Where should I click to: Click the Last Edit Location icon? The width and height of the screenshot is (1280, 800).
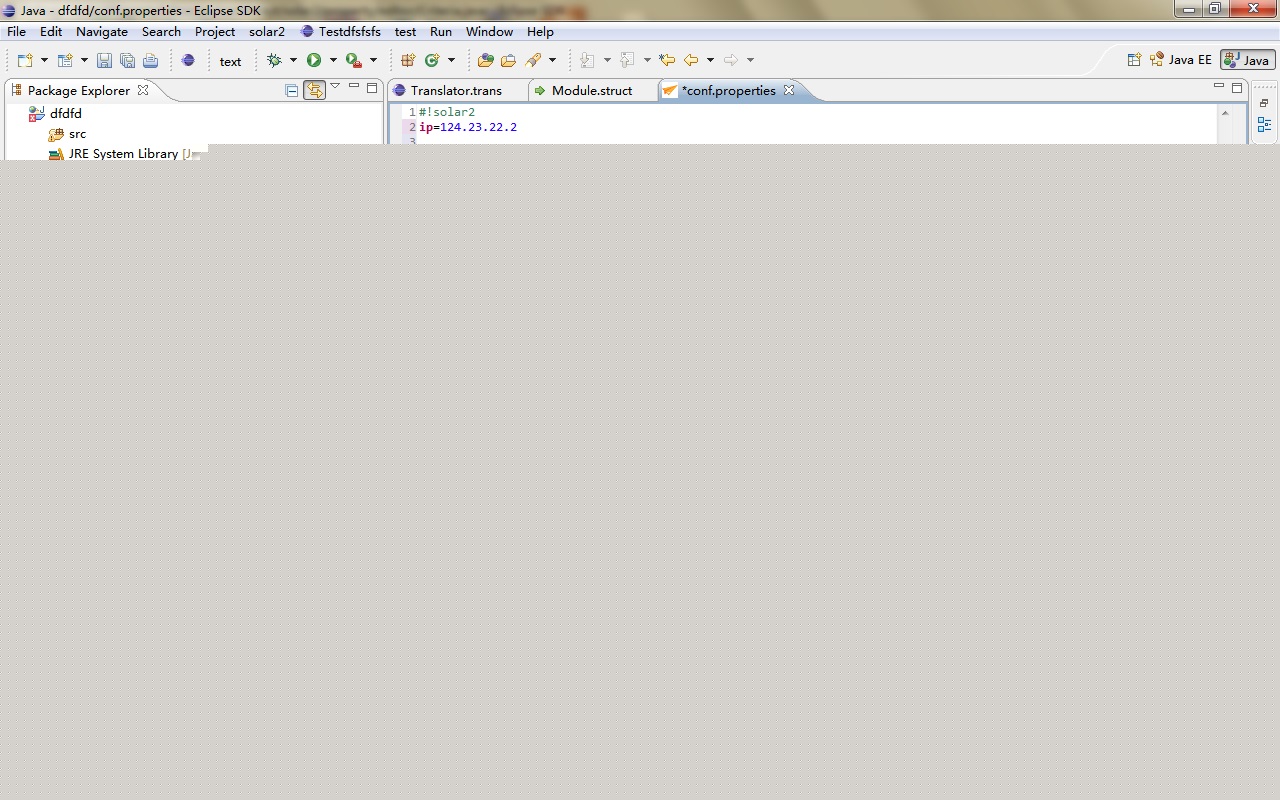click(667, 60)
